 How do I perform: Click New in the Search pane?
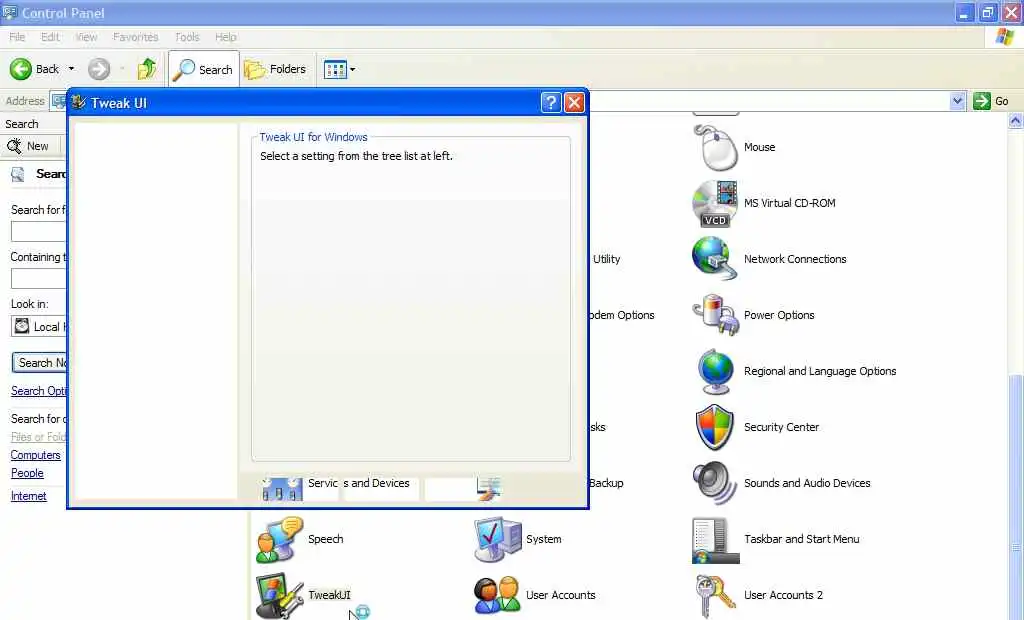28,146
